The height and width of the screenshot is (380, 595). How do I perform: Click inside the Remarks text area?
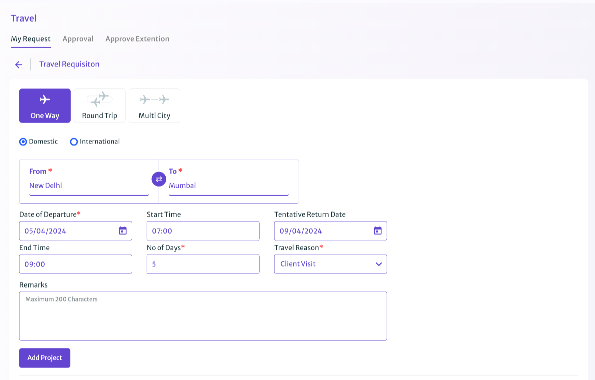203,316
